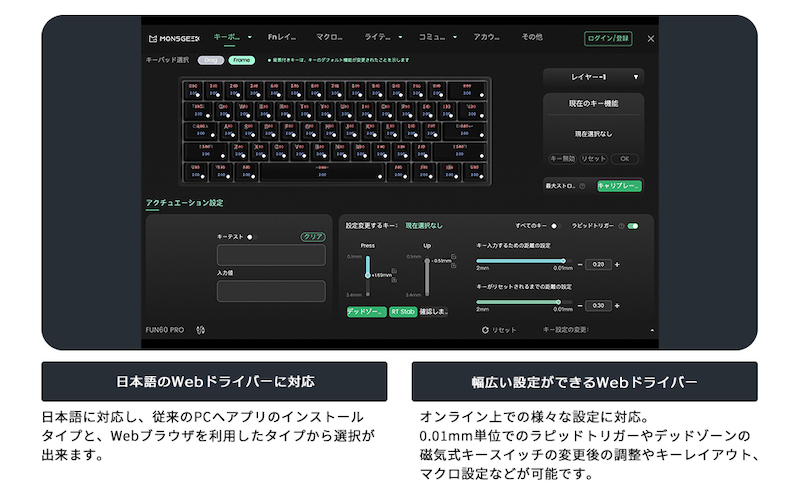
Task: Click the device icon beside FUN60 PRO
Action: (201, 329)
